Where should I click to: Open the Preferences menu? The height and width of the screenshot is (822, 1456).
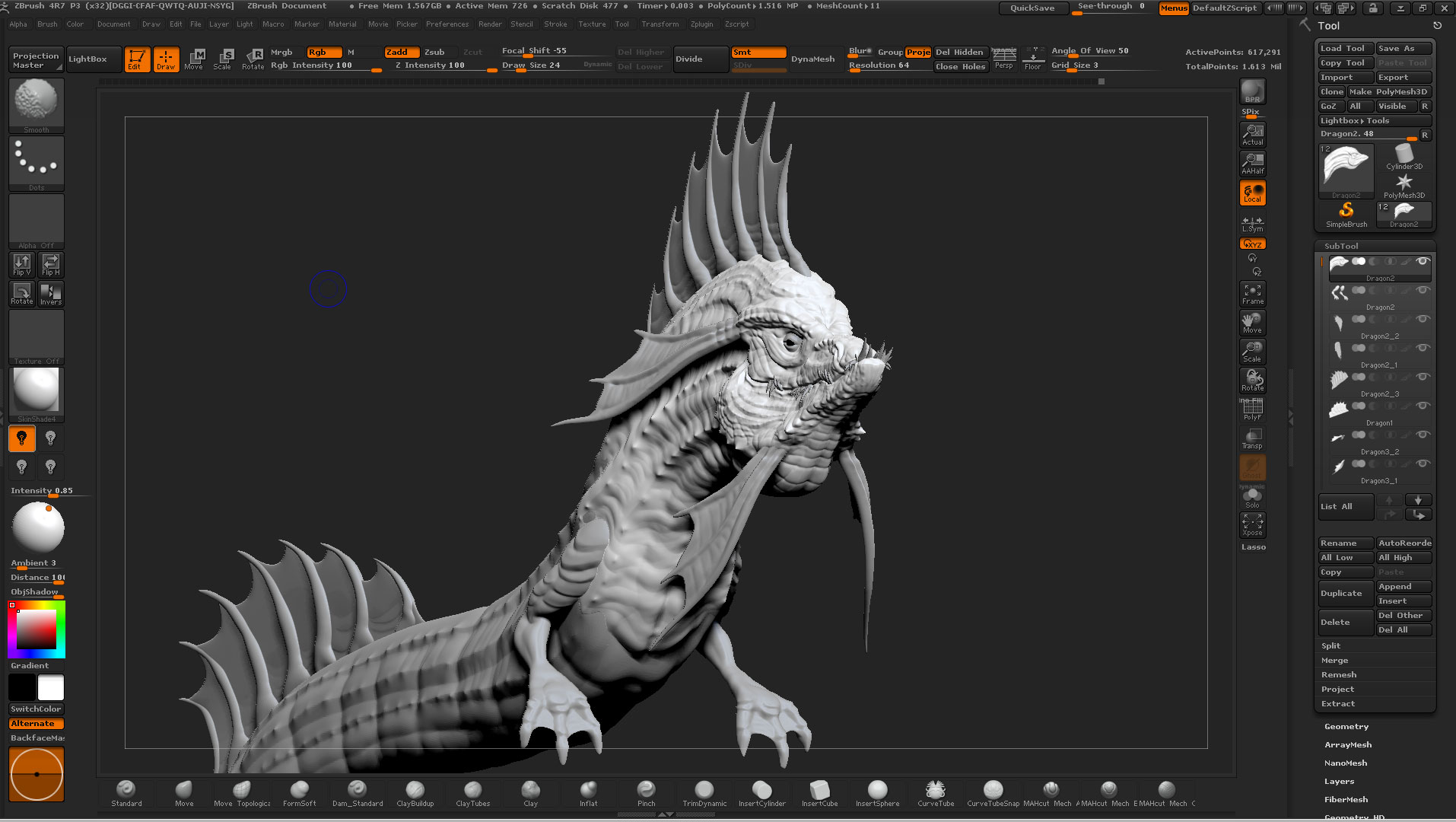click(447, 24)
